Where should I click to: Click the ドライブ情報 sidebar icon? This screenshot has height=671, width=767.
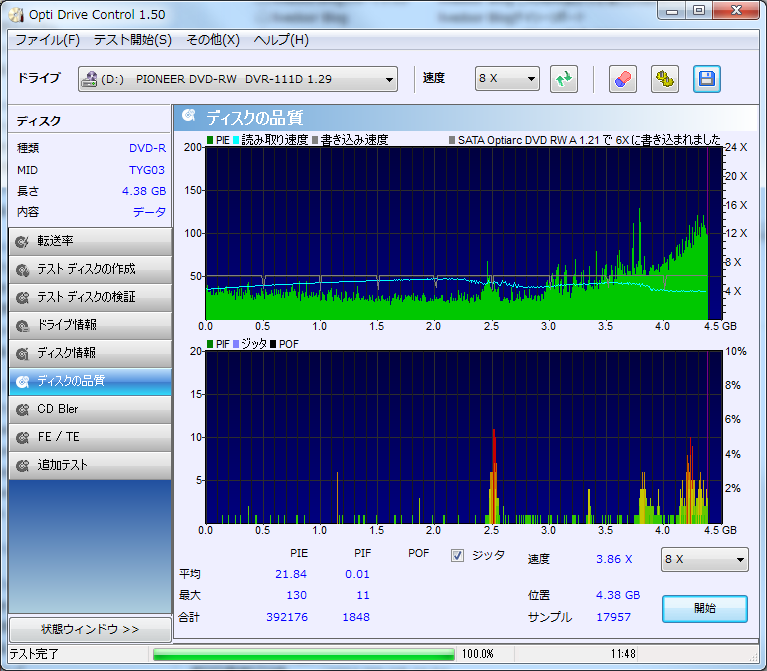(22, 325)
